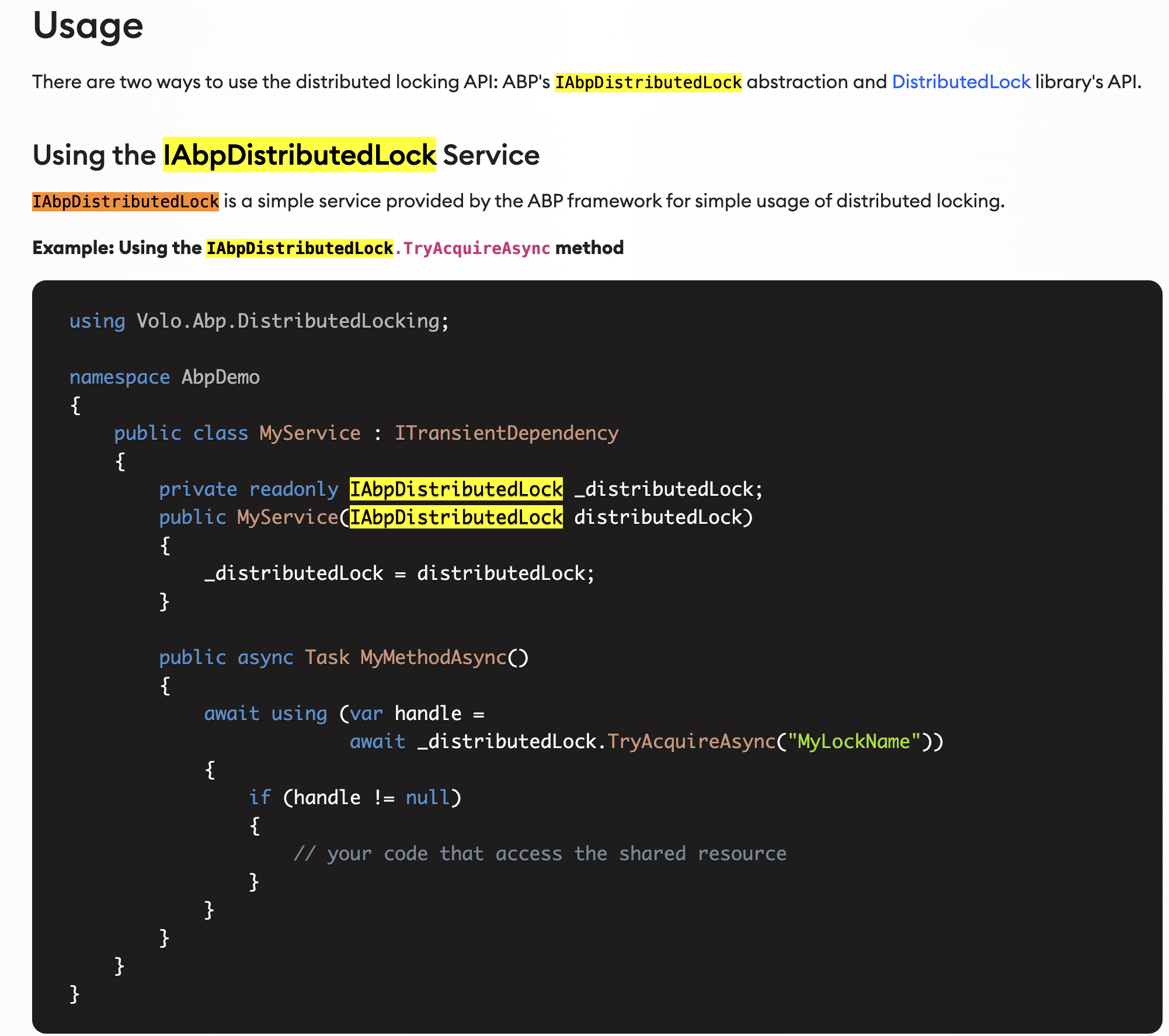1169x1036 pixels.
Task: Click the readonly keyword in the code
Action: point(293,489)
